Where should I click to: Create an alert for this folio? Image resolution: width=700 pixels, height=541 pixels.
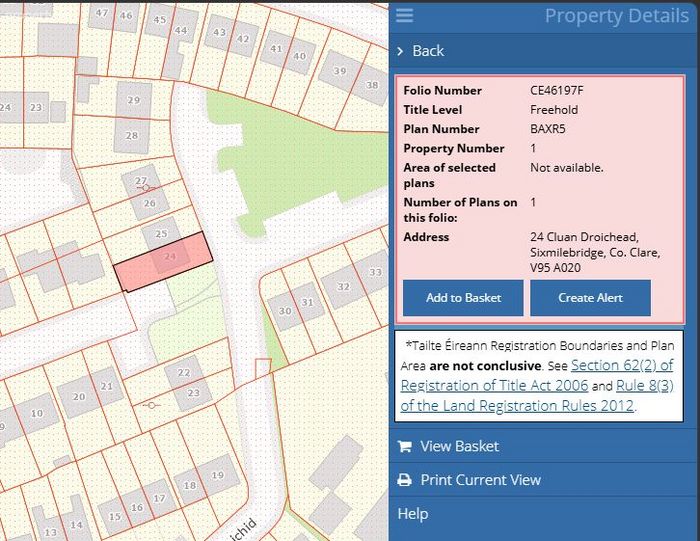(x=590, y=298)
